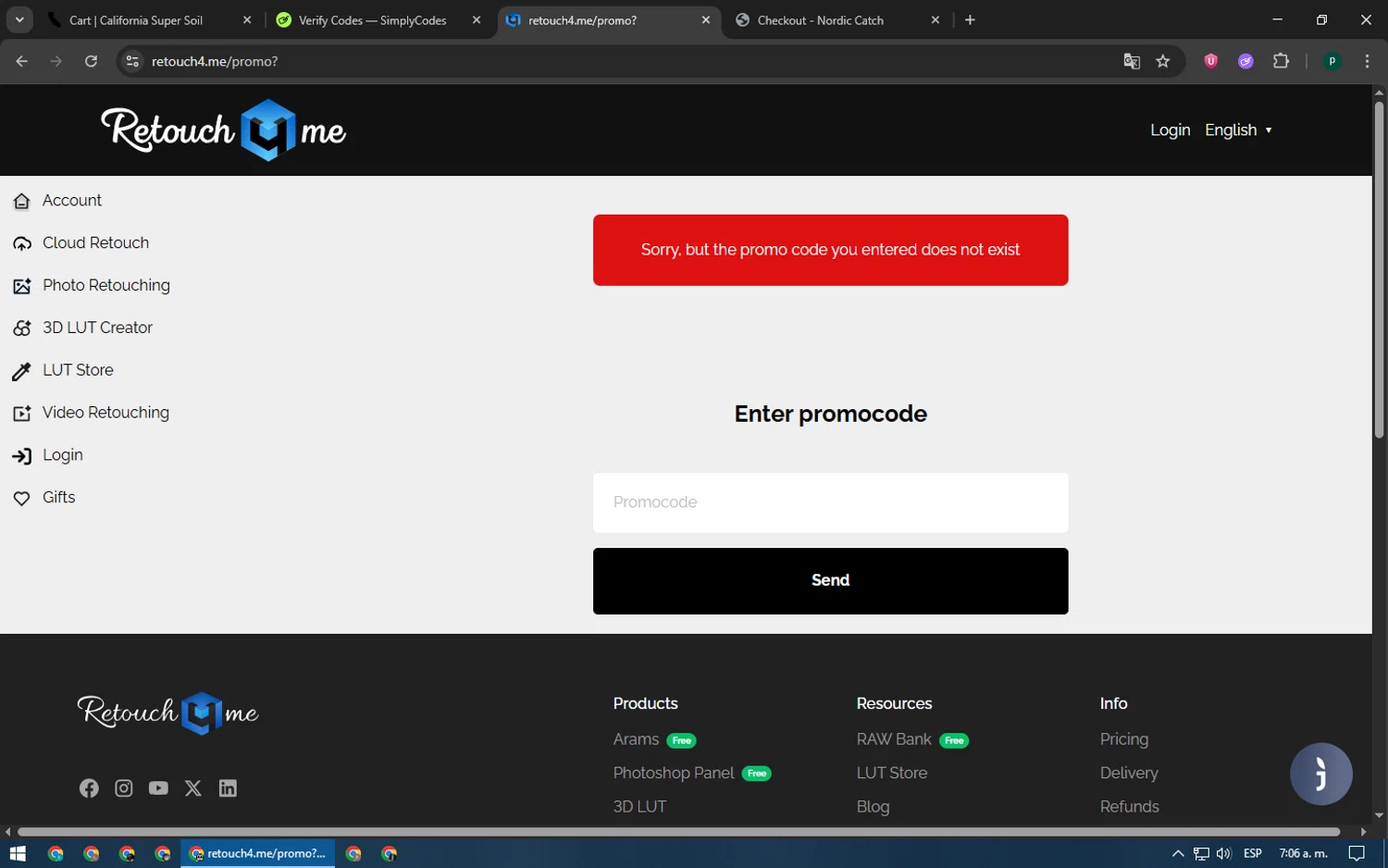Click the vertical page scrollbar
The width and height of the screenshot is (1388, 868).
[x=1379, y=269]
